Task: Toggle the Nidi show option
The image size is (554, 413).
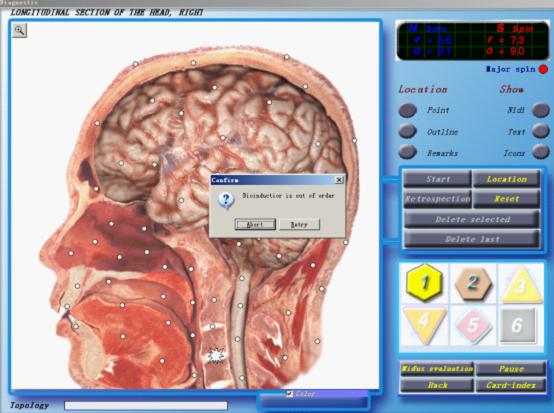Action: pyautogui.click(x=541, y=110)
